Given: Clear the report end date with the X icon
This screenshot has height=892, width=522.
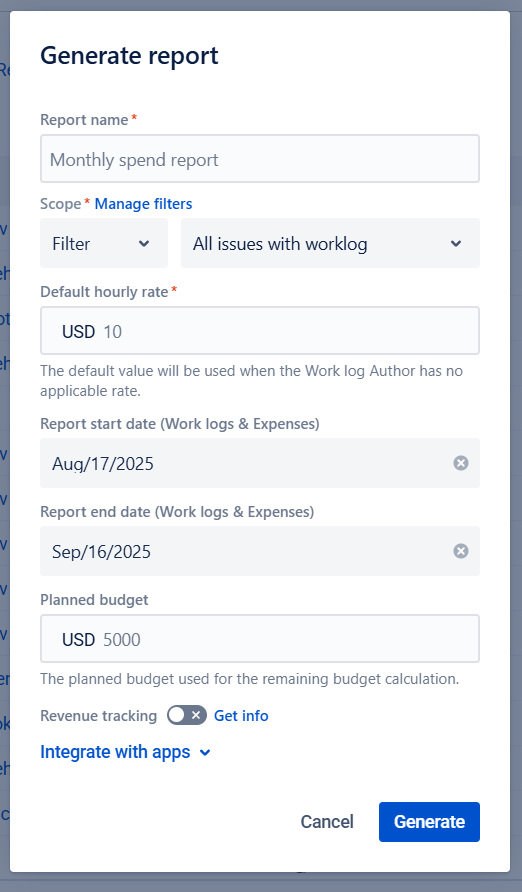Looking at the screenshot, I should (461, 551).
